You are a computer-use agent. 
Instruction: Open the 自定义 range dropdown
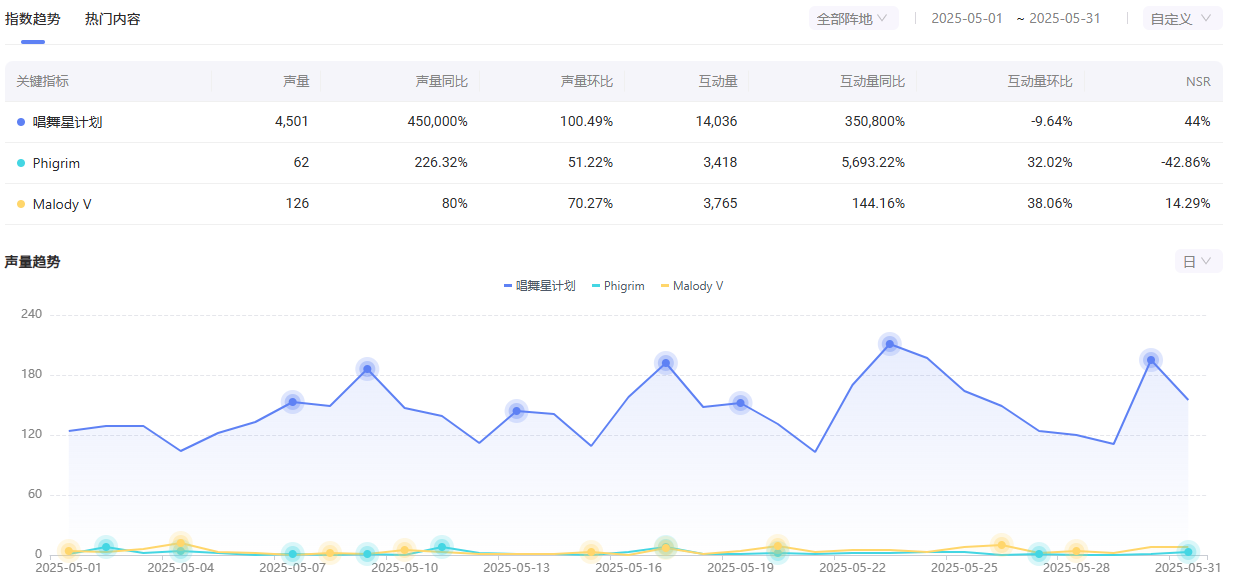[x=1182, y=19]
